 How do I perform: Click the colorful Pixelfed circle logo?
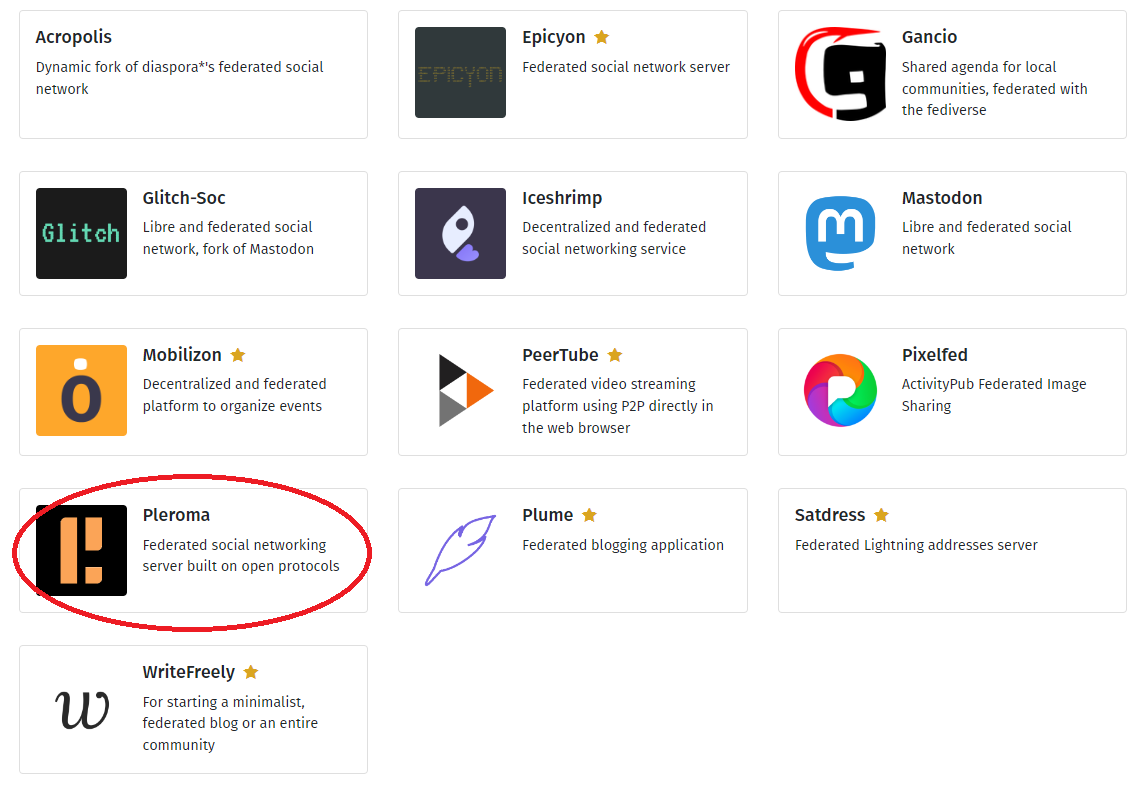(840, 391)
